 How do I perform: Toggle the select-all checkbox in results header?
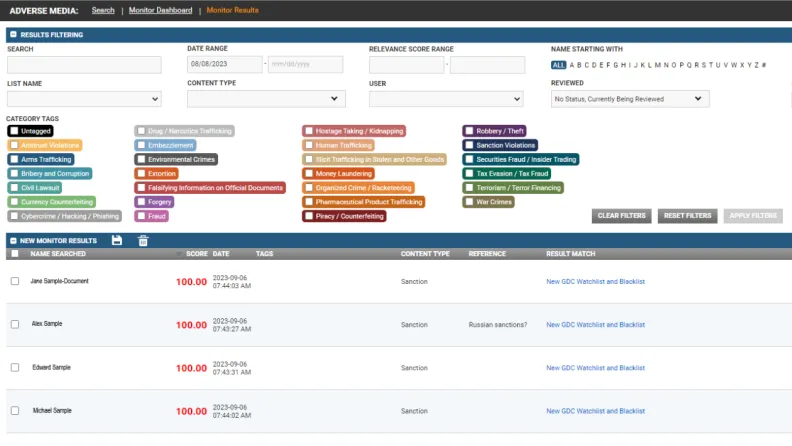coord(14,254)
